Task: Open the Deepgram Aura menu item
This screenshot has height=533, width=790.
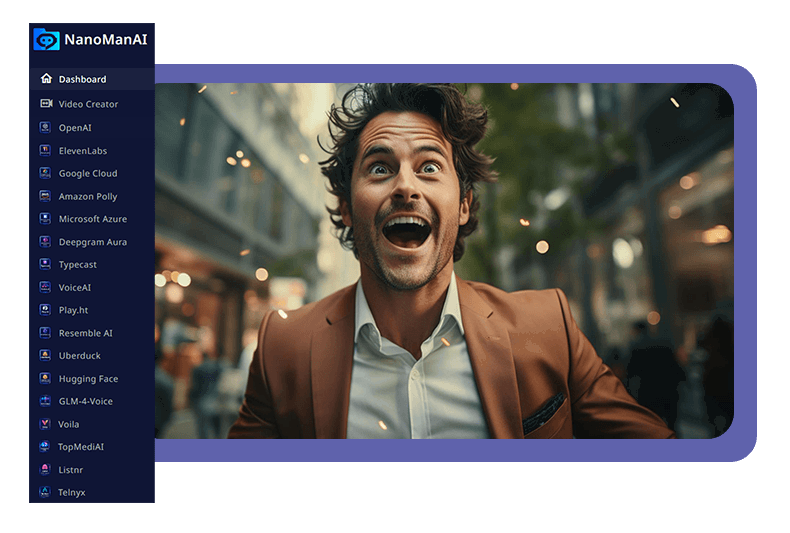Action: [92, 242]
